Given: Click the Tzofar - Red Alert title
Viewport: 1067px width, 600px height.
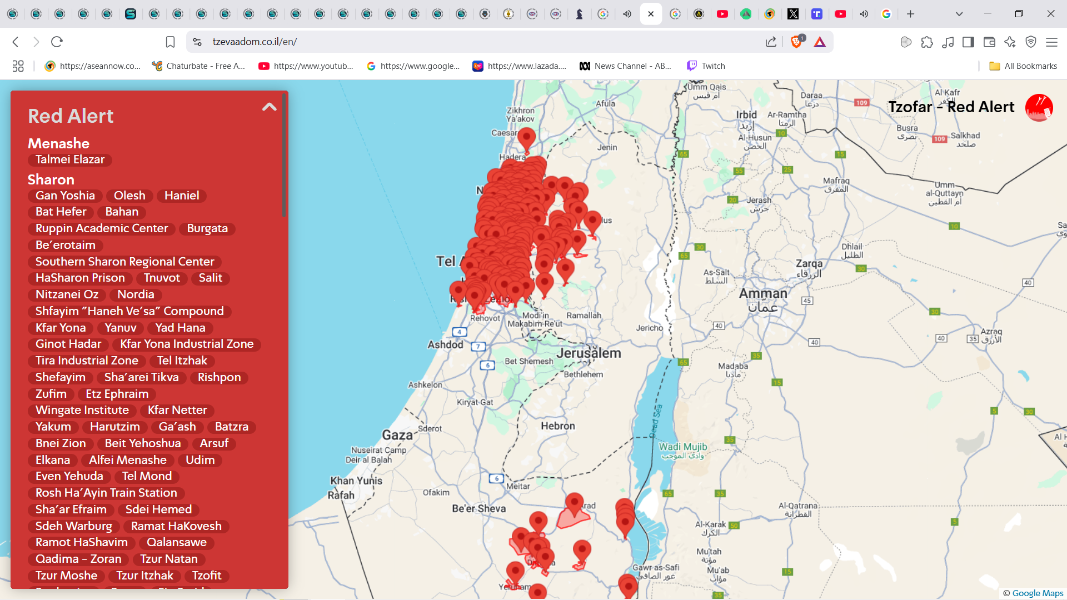Looking at the screenshot, I should tap(951, 107).
